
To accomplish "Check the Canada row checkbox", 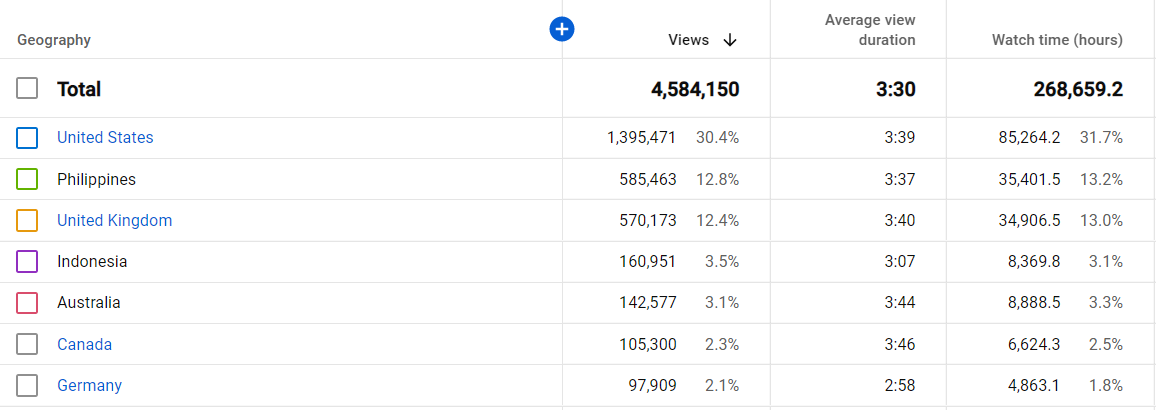I will point(27,344).
